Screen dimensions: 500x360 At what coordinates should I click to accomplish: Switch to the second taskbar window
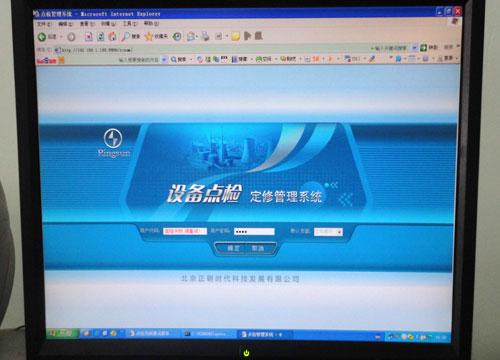click(208, 333)
